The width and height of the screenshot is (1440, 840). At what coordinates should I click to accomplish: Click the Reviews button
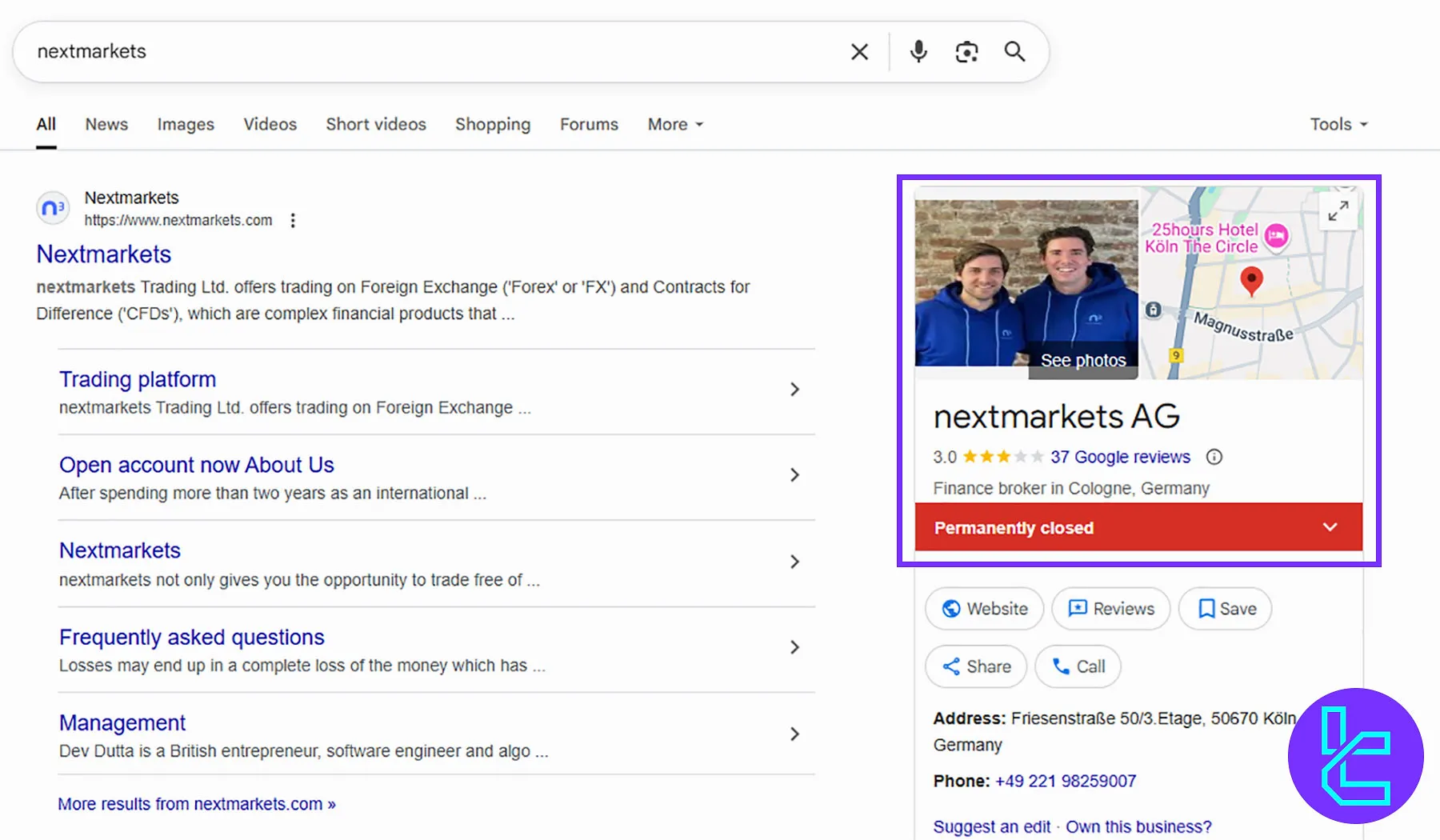[x=1111, y=609]
